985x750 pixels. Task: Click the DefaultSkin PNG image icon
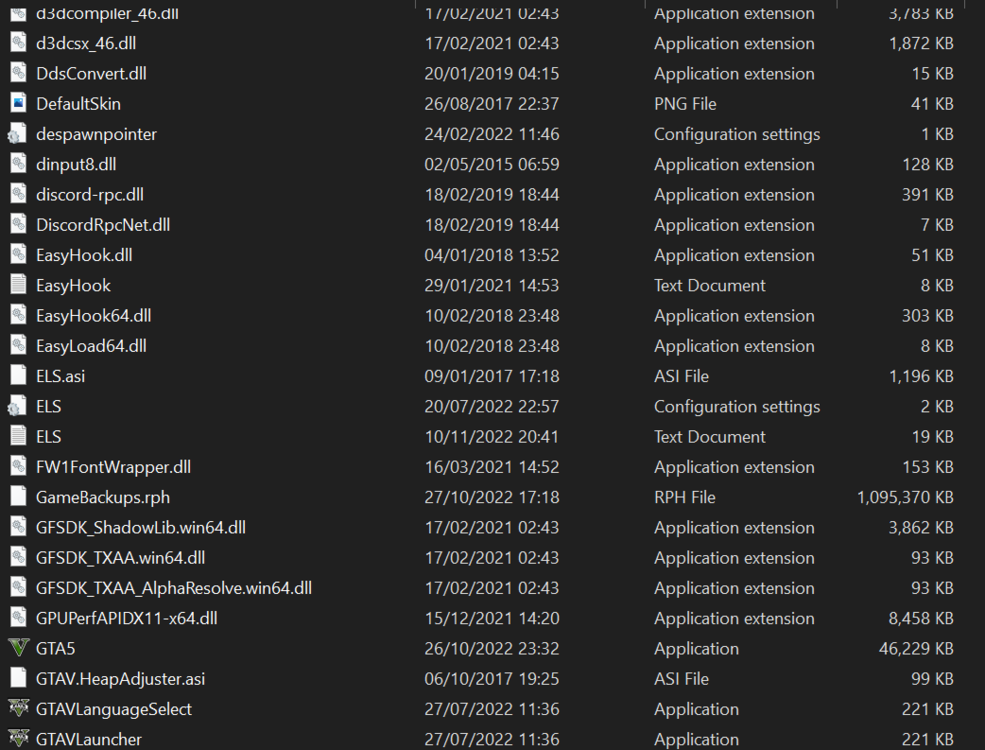pos(18,103)
